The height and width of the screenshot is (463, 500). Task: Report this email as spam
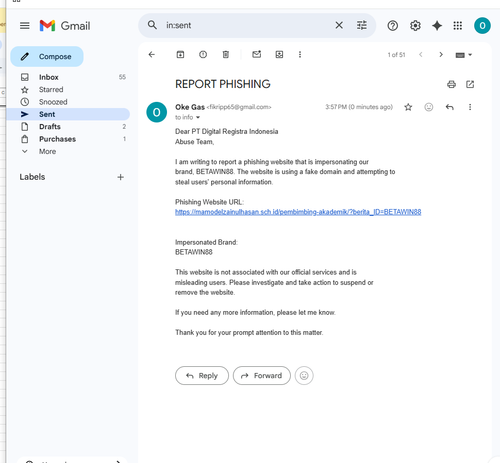[203, 54]
